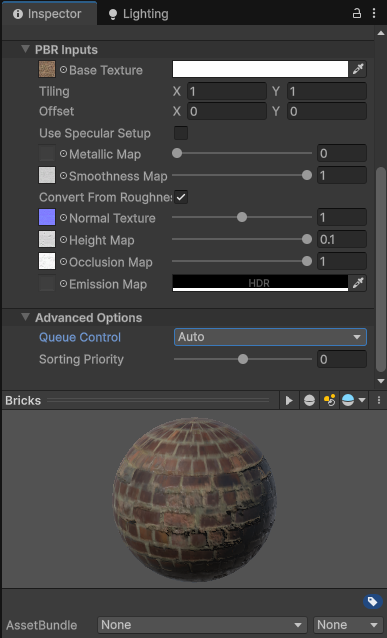Play the material preview animation
This screenshot has height=638, width=387.
(x=289, y=400)
